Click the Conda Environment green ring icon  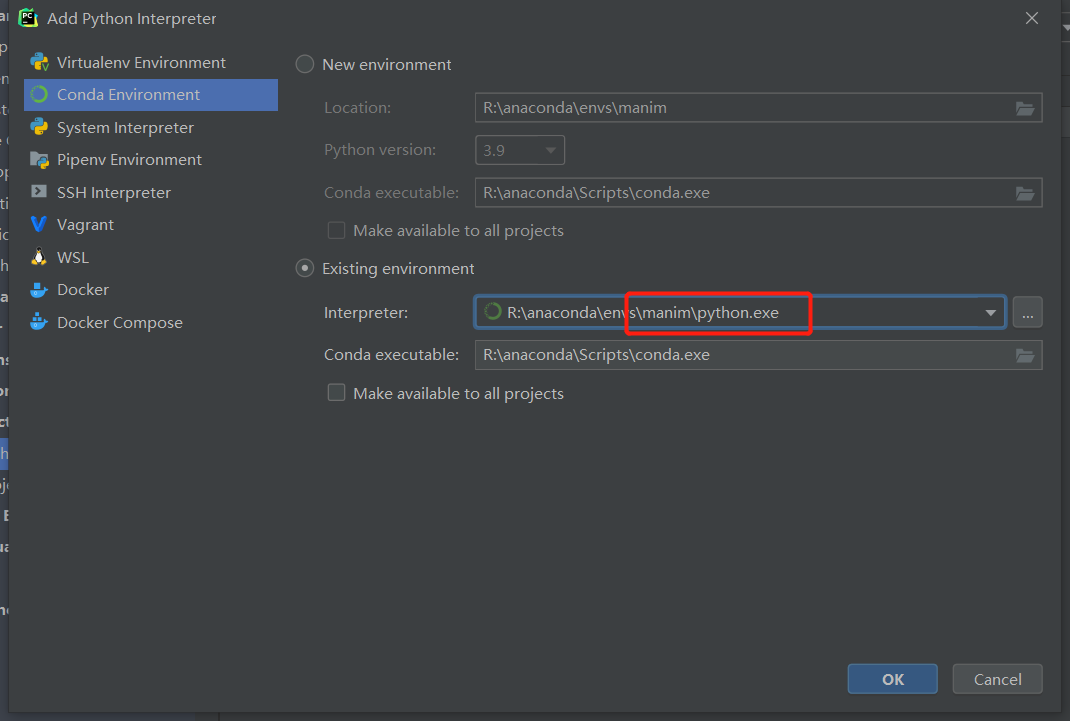coord(39,94)
